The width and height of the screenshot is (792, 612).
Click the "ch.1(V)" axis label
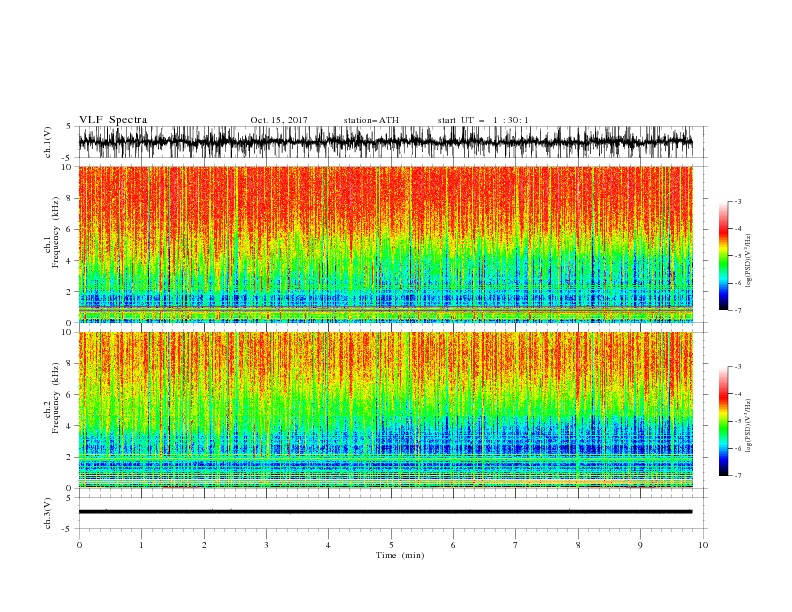48,142
